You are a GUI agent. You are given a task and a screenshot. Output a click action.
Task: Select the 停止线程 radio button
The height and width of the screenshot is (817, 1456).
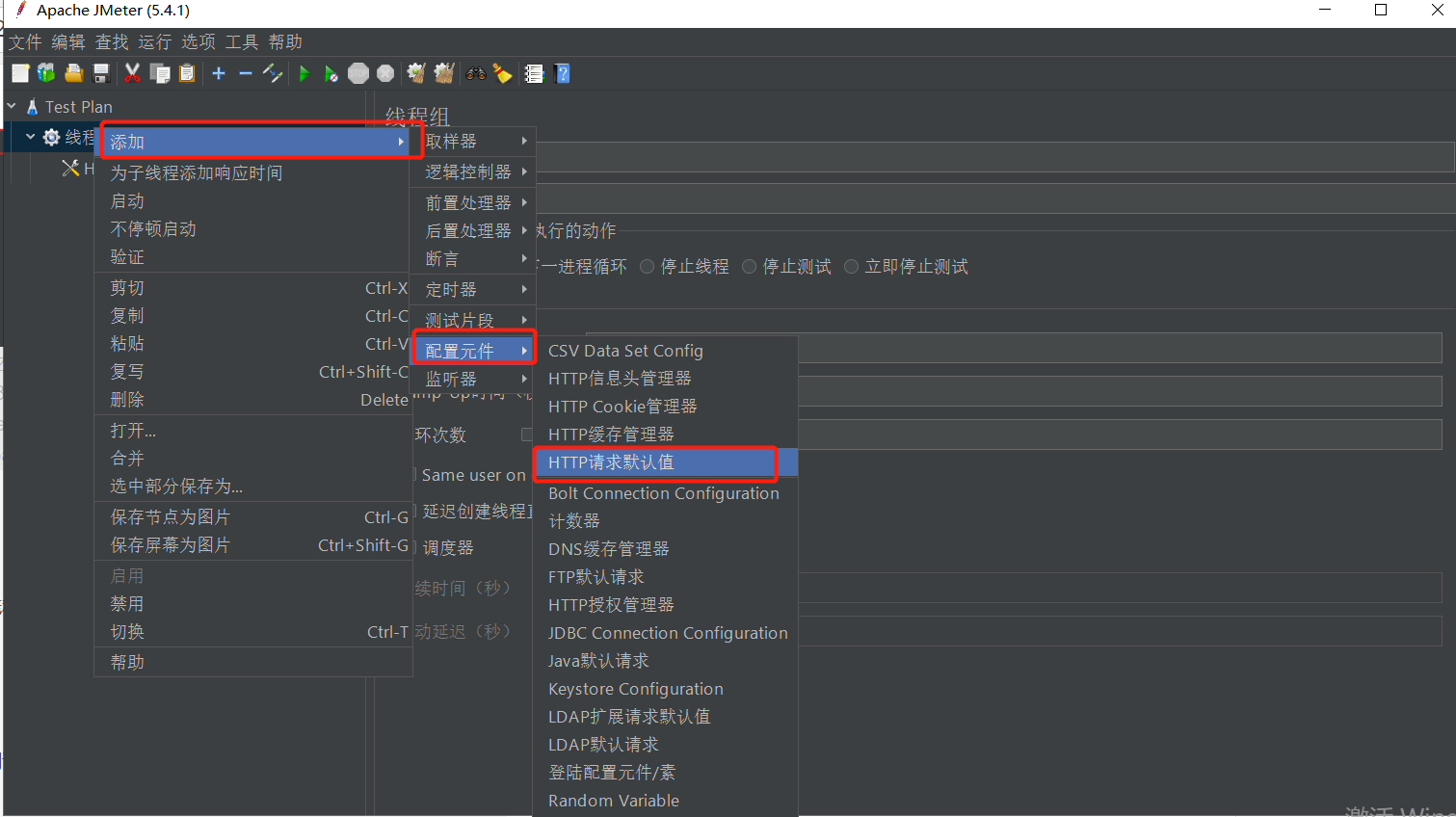click(x=648, y=267)
